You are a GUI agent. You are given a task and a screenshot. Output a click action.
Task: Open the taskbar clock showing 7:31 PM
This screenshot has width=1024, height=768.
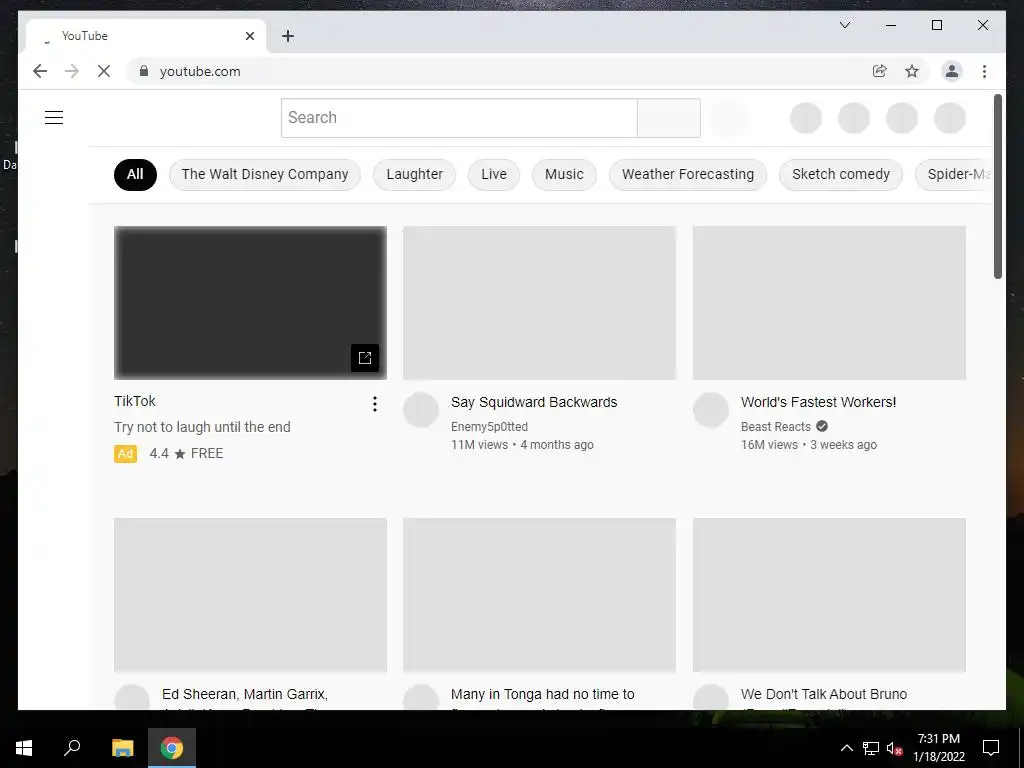pyautogui.click(x=938, y=748)
